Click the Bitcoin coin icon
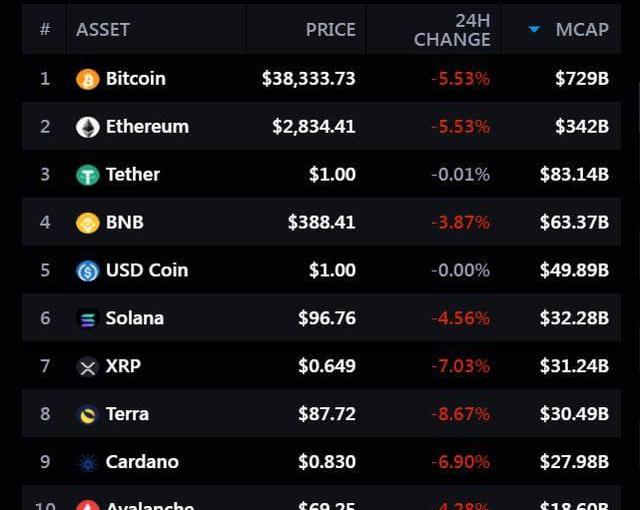Screen dimensions: 640x510 (x=88, y=79)
